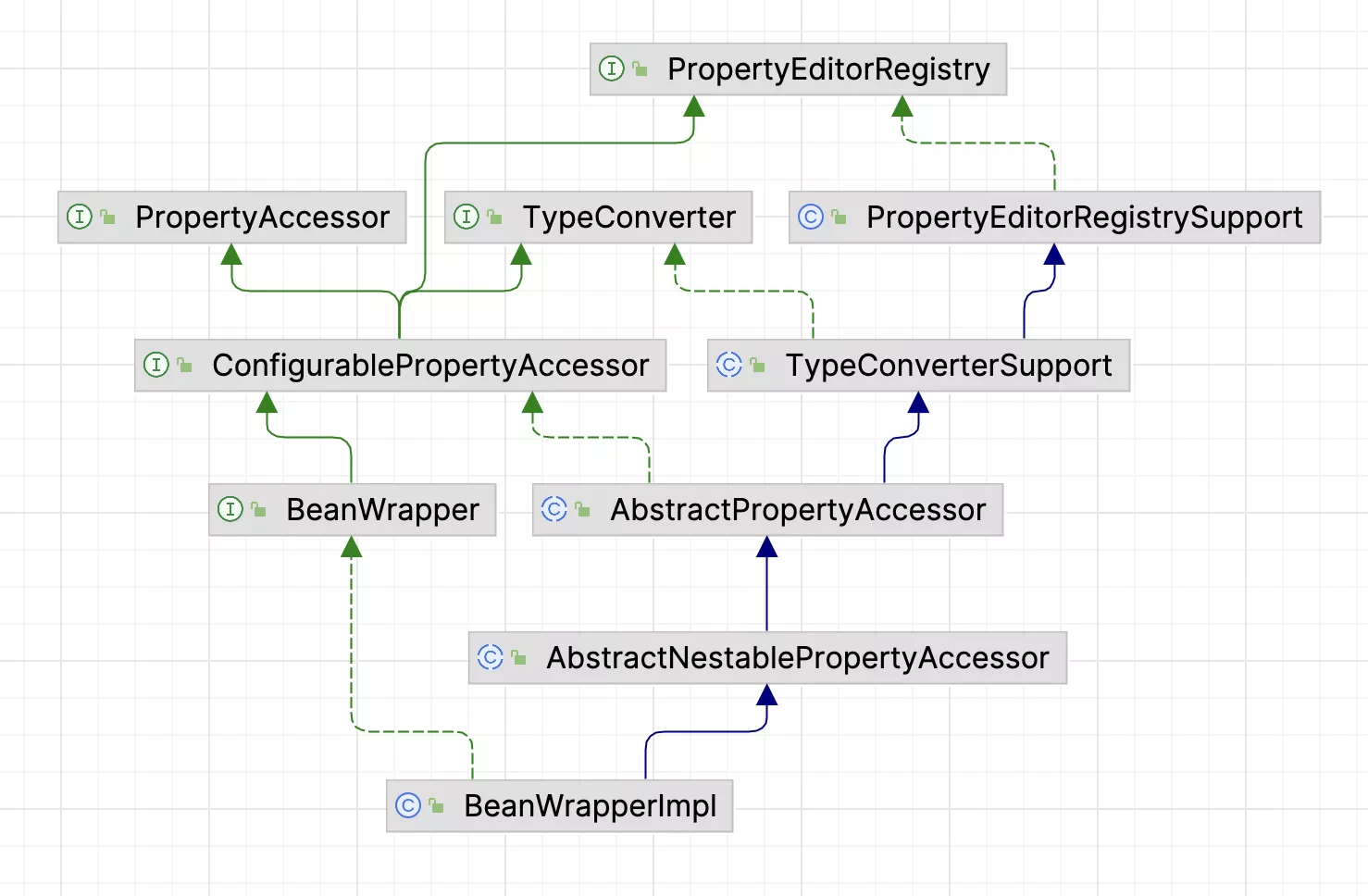Screen dimensions: 1368x896
Task: Click the public lock icon on PropertyAccessor
Action: point(108,217)
